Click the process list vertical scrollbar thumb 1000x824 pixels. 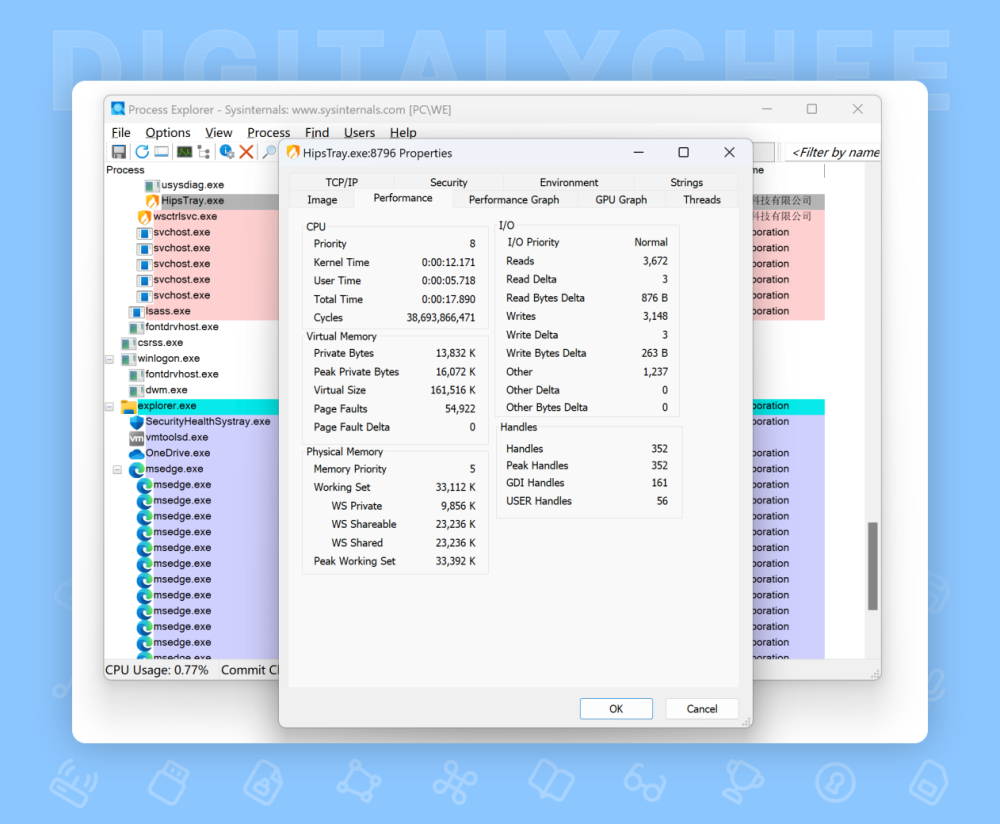[872, 566]
